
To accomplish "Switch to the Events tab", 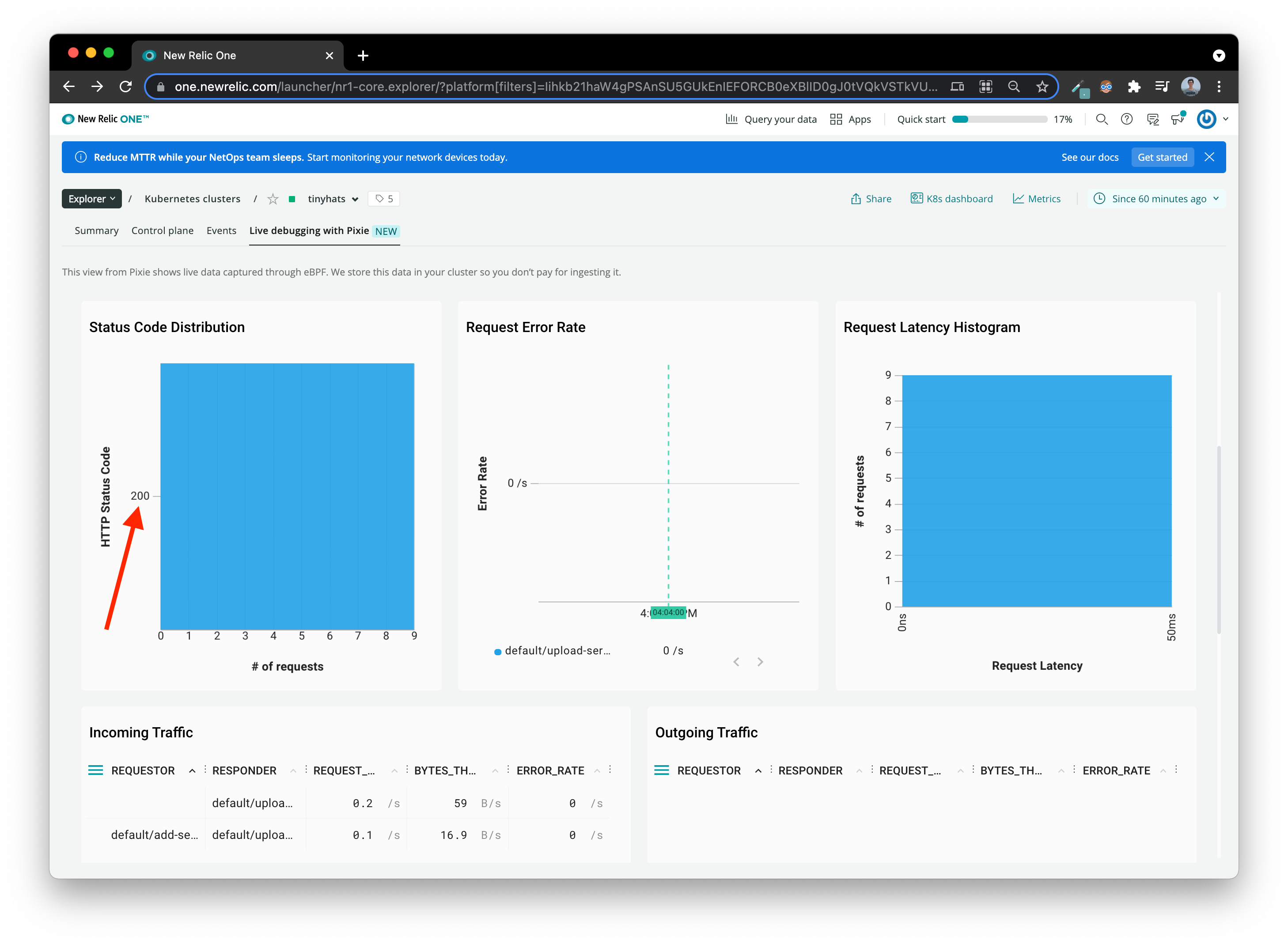I will tap(221, 231).
